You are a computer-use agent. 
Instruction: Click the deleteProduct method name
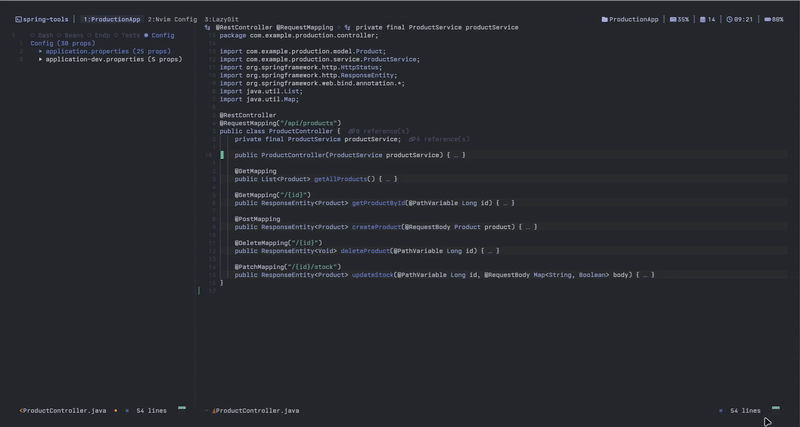[365, 251]
